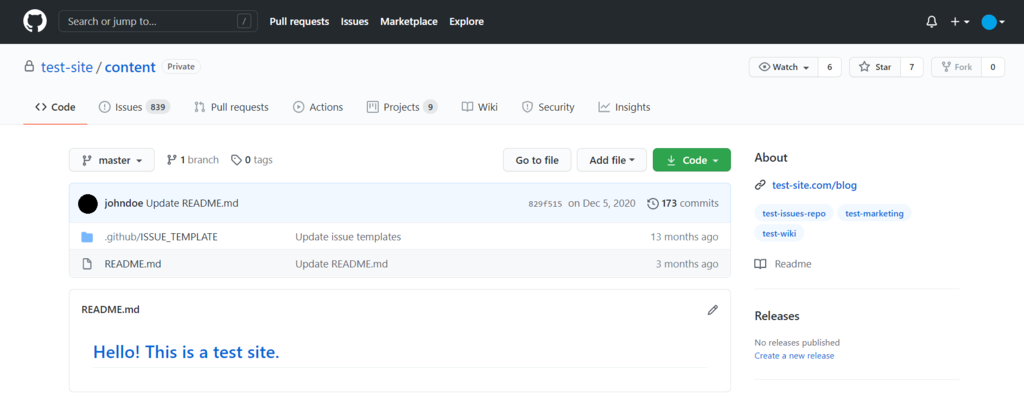Click the GitHub Octocat logo
The width and height of the screenshot is (1024, 396).
pyautogui.click(x=35, y=22)
